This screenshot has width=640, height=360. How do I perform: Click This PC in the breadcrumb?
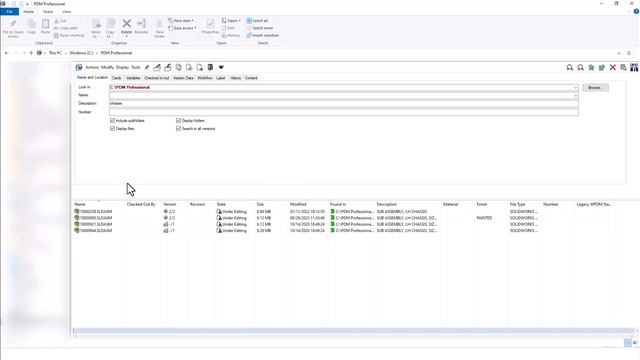point(55,53)
